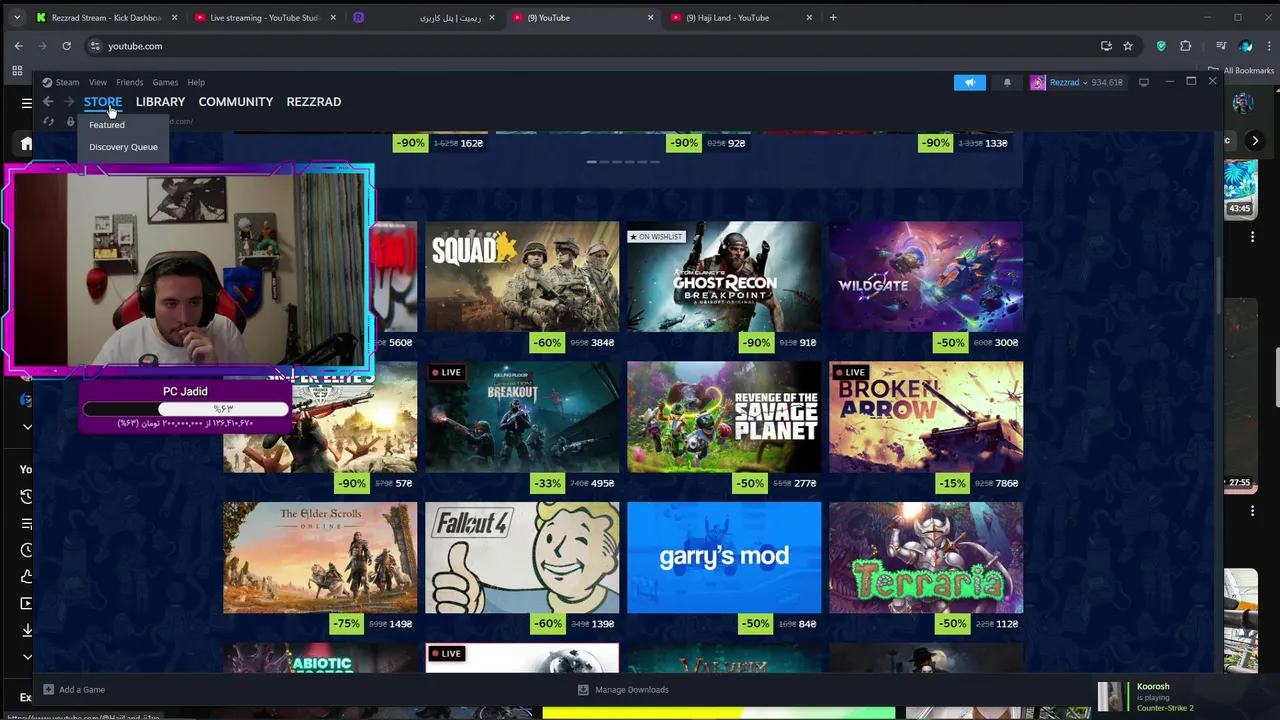Click the LIVE badge on Broken Arrow

click(x=849, y=372)
